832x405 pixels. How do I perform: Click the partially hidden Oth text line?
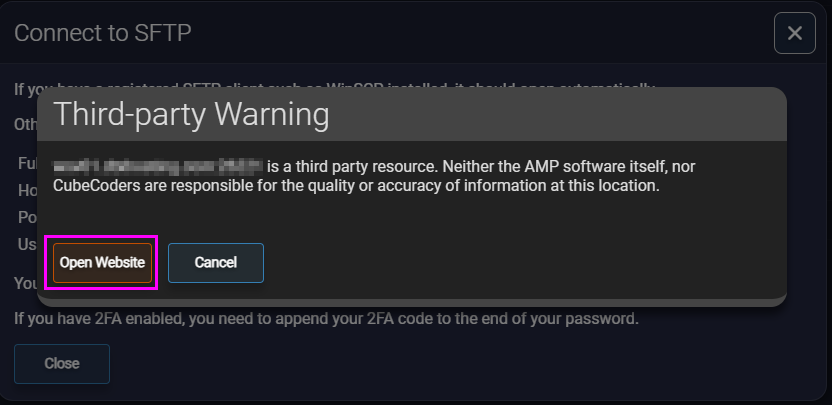[x=25, y=124]
